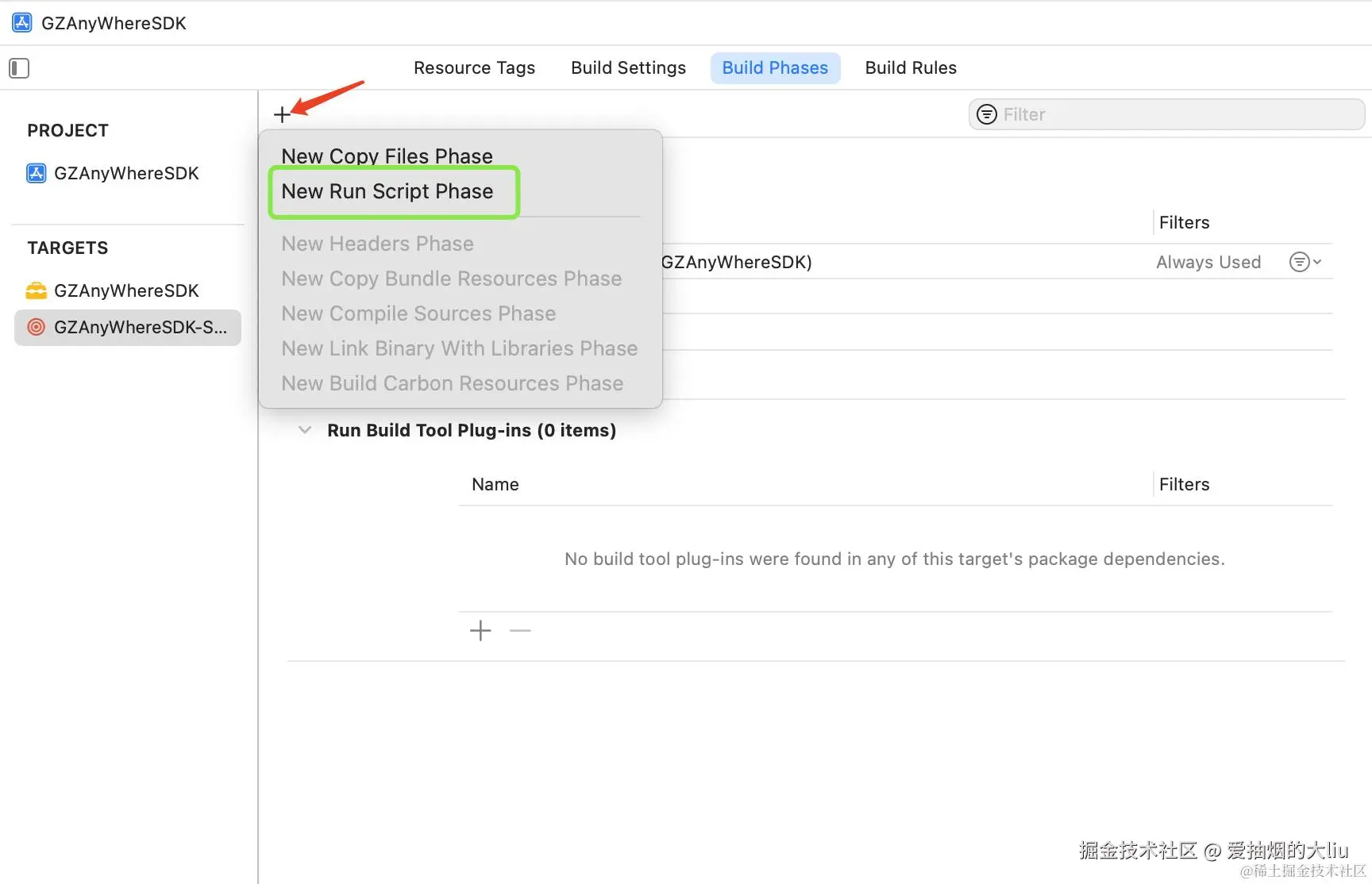Click the GZAnyWhereSDK project icon in title
The width and height of the screenshot is (1372, 884).
click(x=22, y=23)
